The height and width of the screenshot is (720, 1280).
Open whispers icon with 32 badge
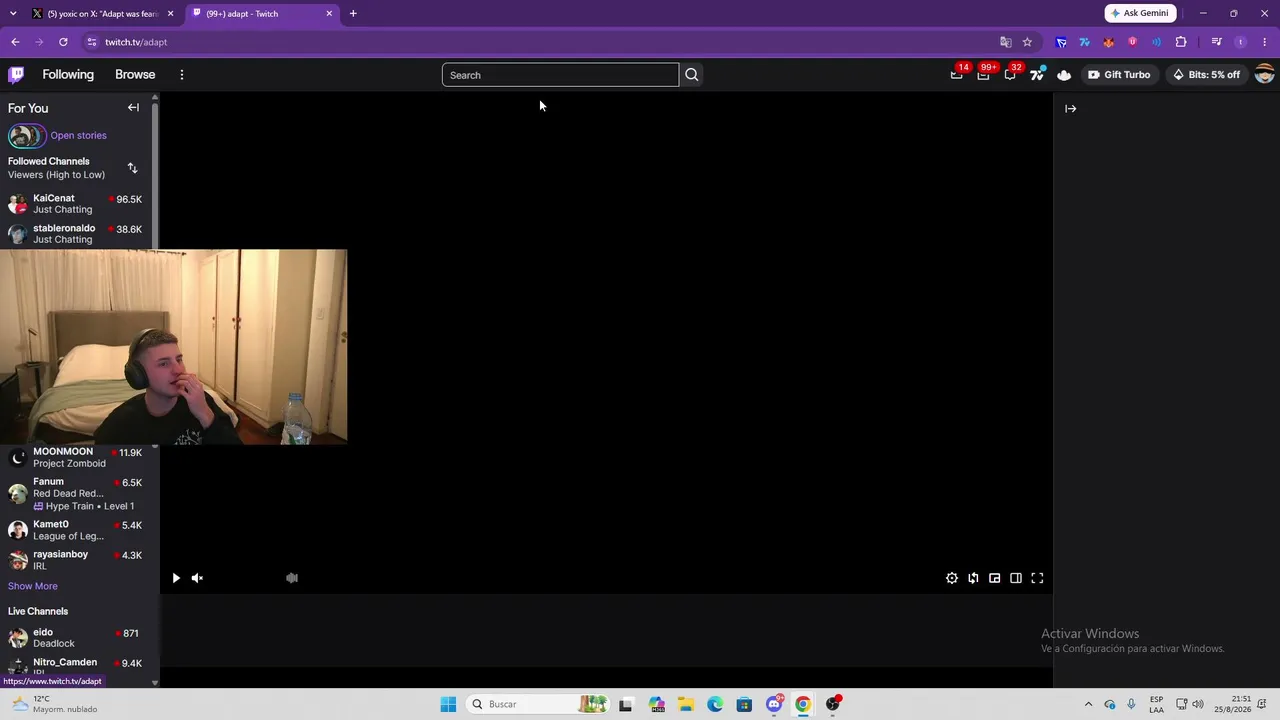tap(1011, 75)
